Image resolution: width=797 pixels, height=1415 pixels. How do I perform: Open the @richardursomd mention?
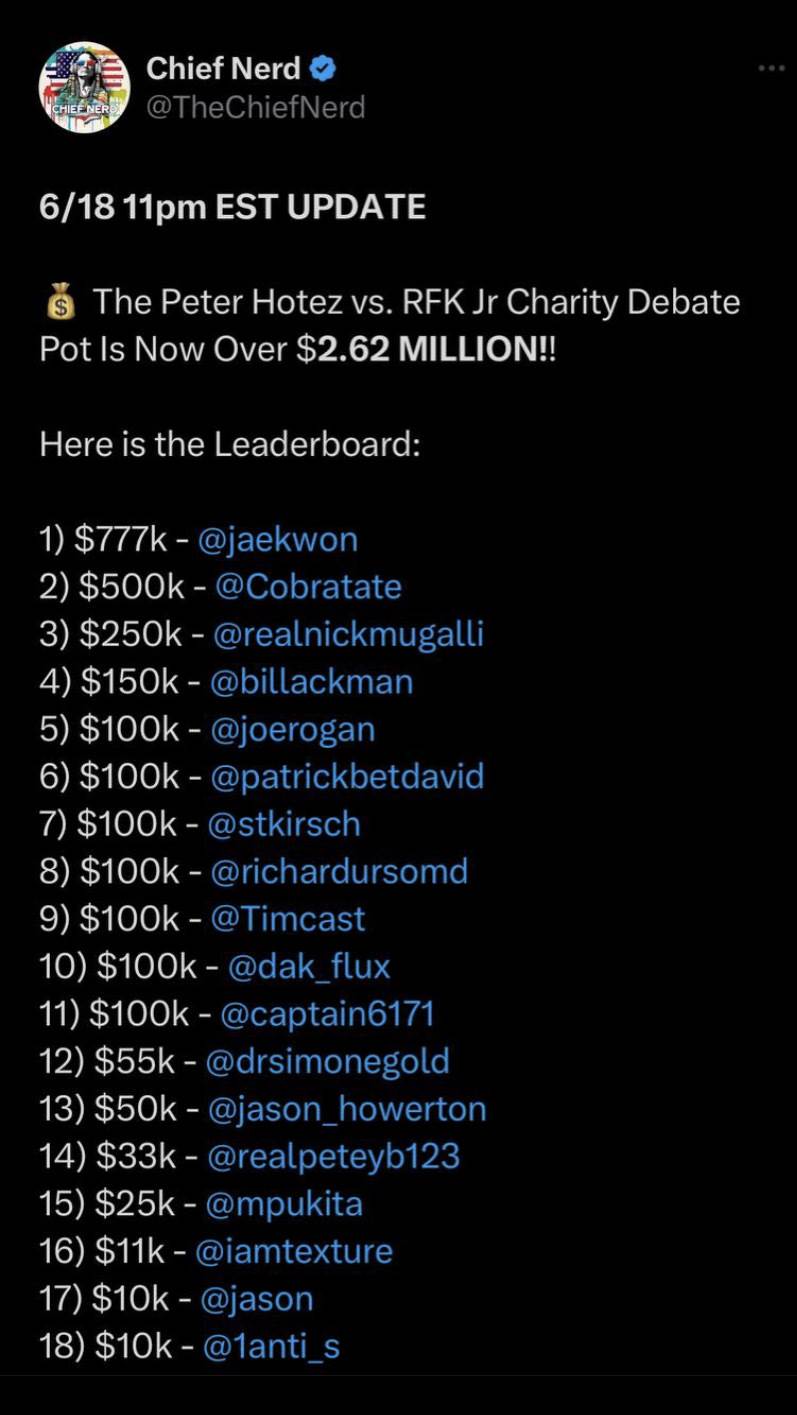pyautogui.click(x=339, y=871)
